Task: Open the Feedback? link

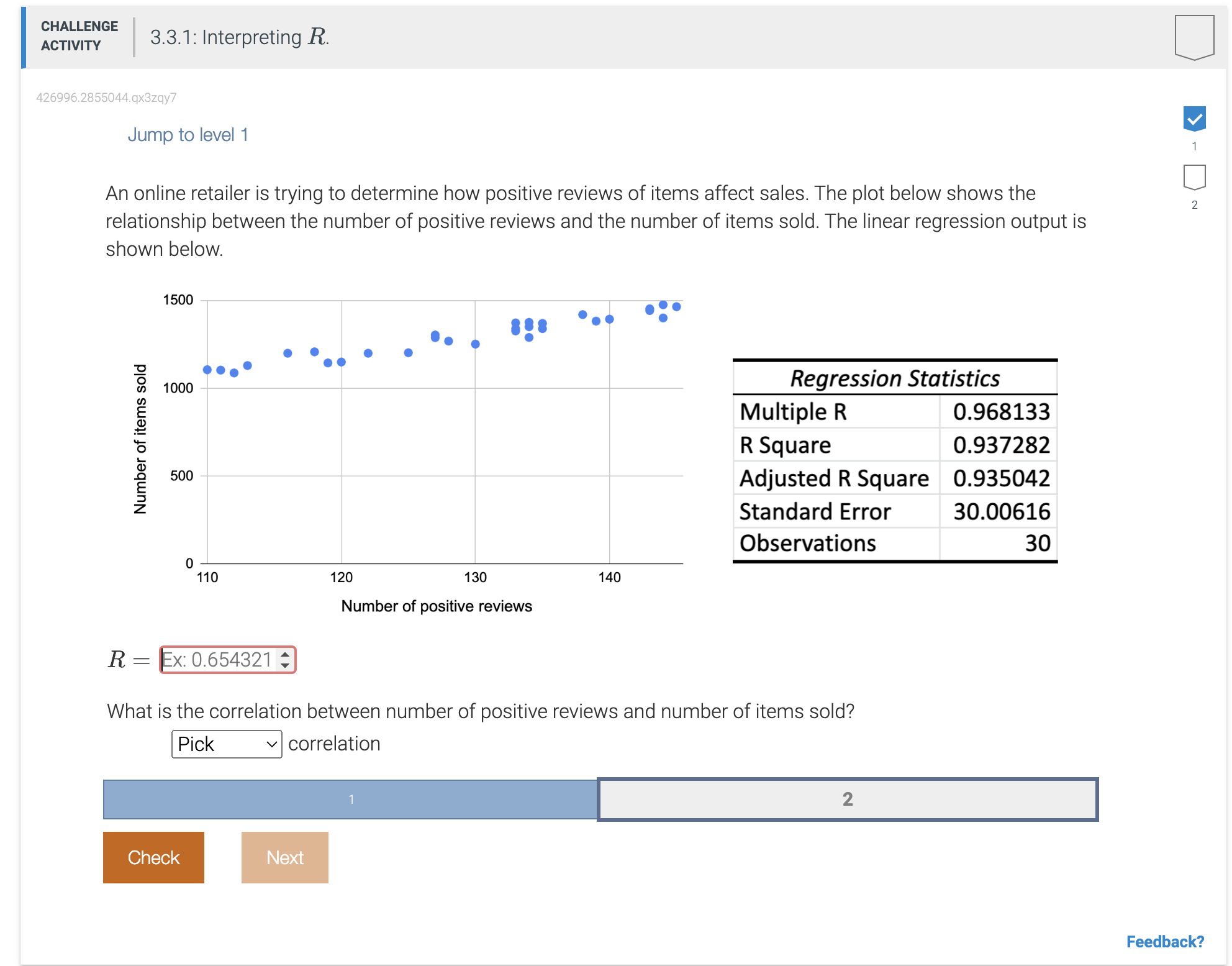Action: pos(1165,942)
